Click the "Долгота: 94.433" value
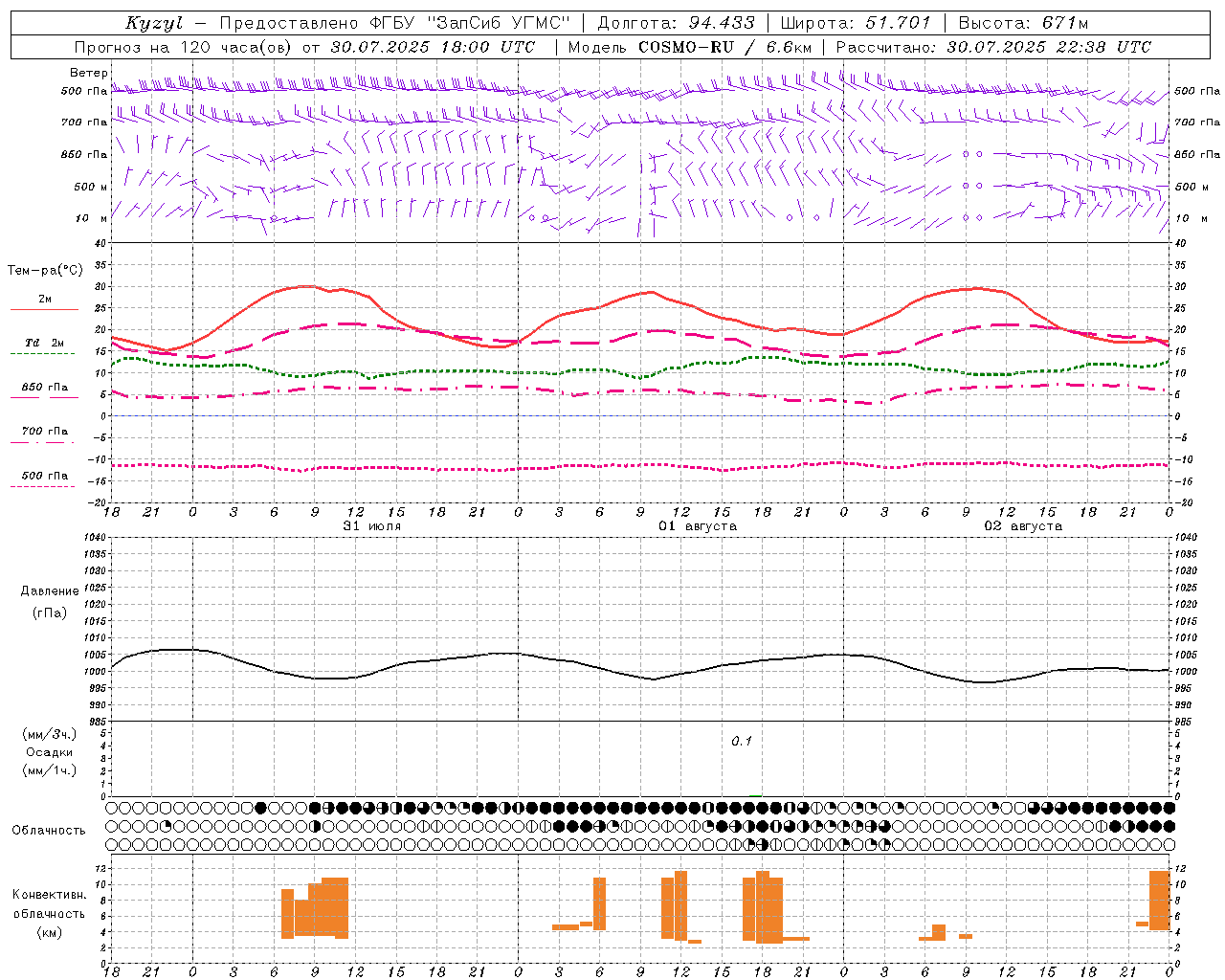Viewport: 1225px width, 980px height. tap(677, 23)
